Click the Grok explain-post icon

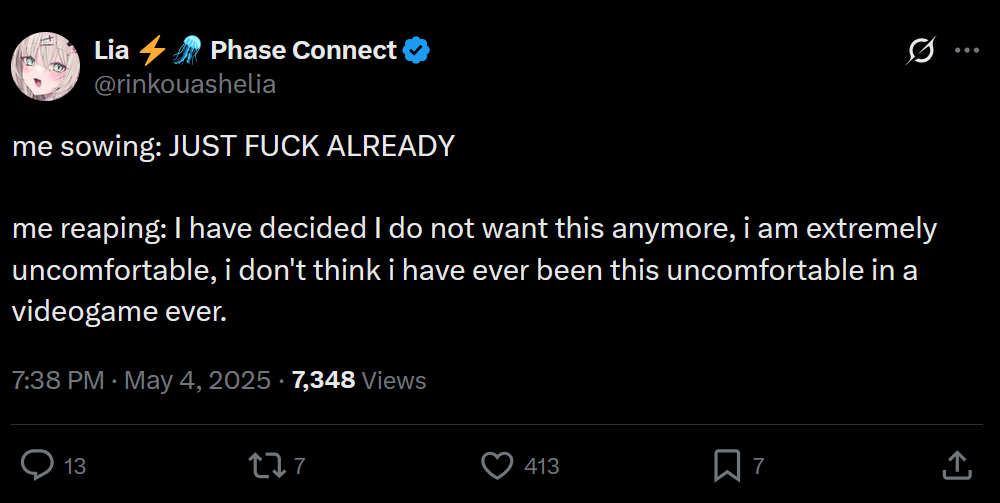pos(920,50)
